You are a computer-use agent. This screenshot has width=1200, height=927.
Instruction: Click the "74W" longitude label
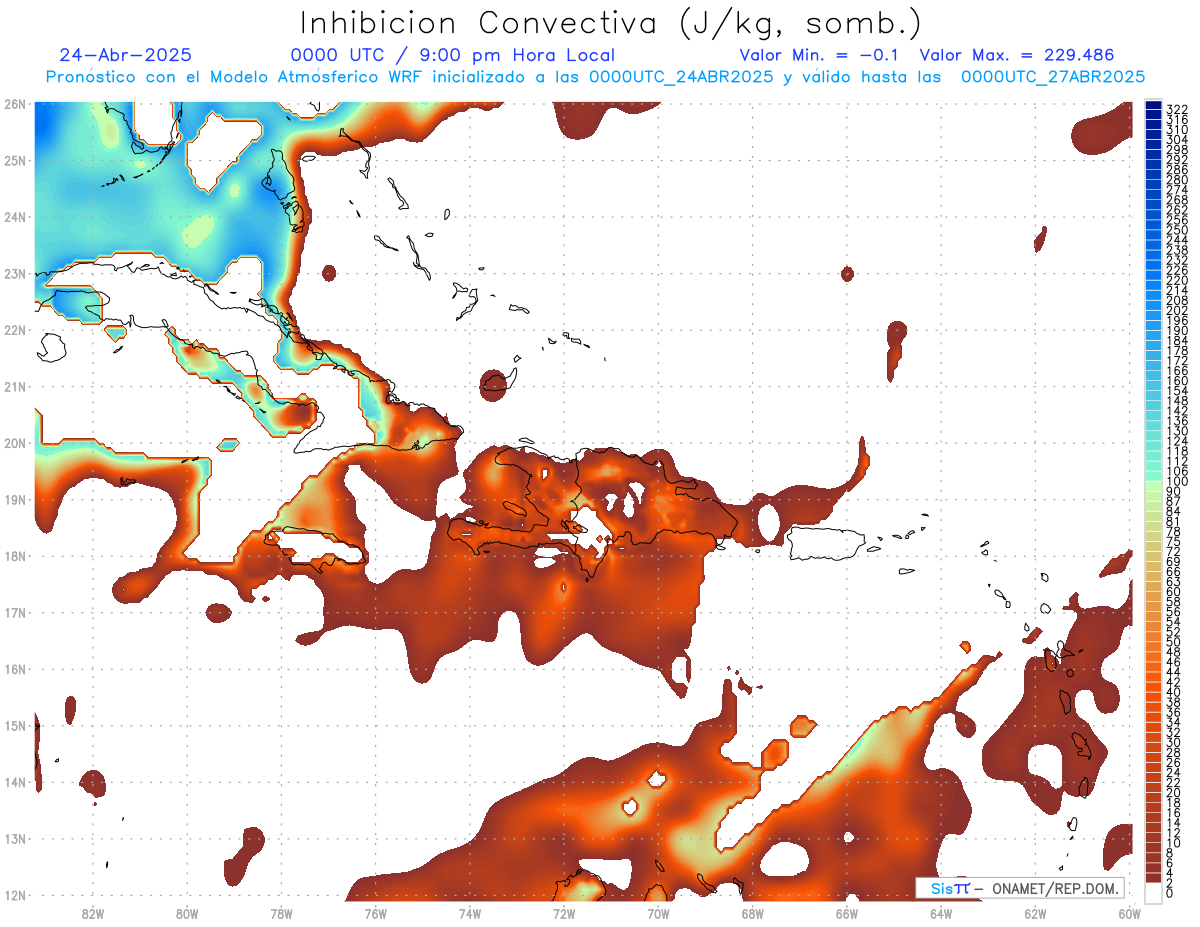(x=469, y=913)
